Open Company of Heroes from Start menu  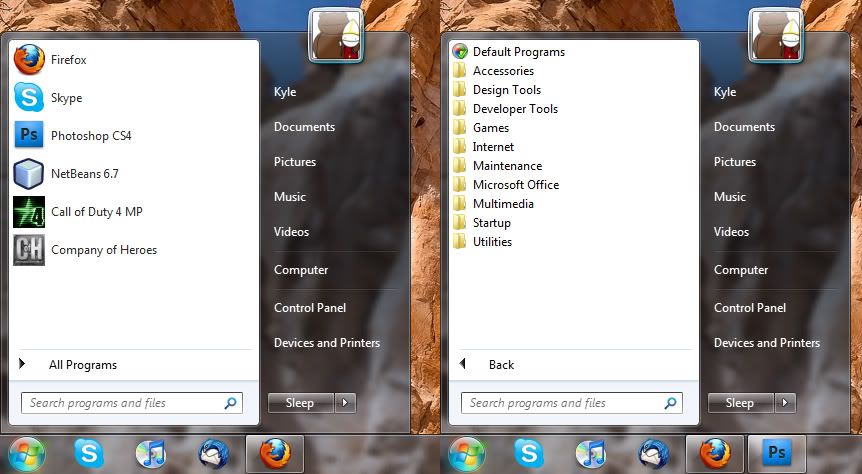pyautogui.click(x=134, y=250)
